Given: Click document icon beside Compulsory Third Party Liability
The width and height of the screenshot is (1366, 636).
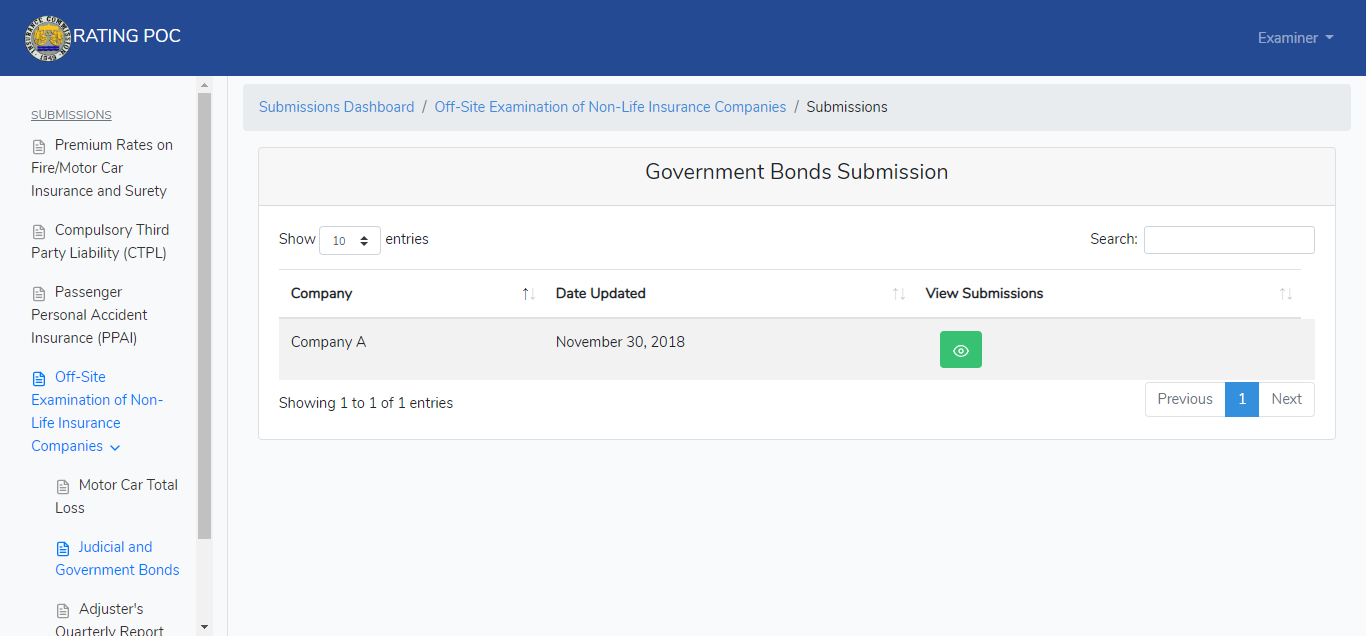Looking at the screenshot, I should click(39, 231).
